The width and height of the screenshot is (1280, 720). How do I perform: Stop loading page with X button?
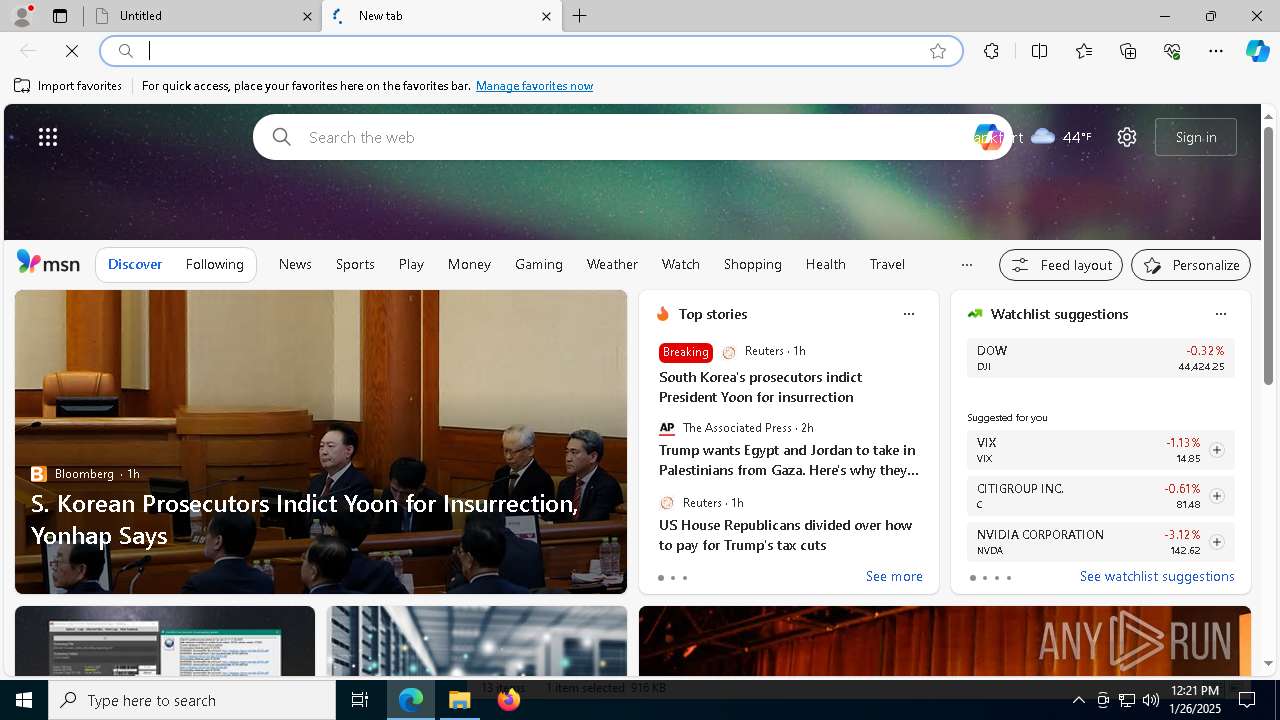(72, 51)
